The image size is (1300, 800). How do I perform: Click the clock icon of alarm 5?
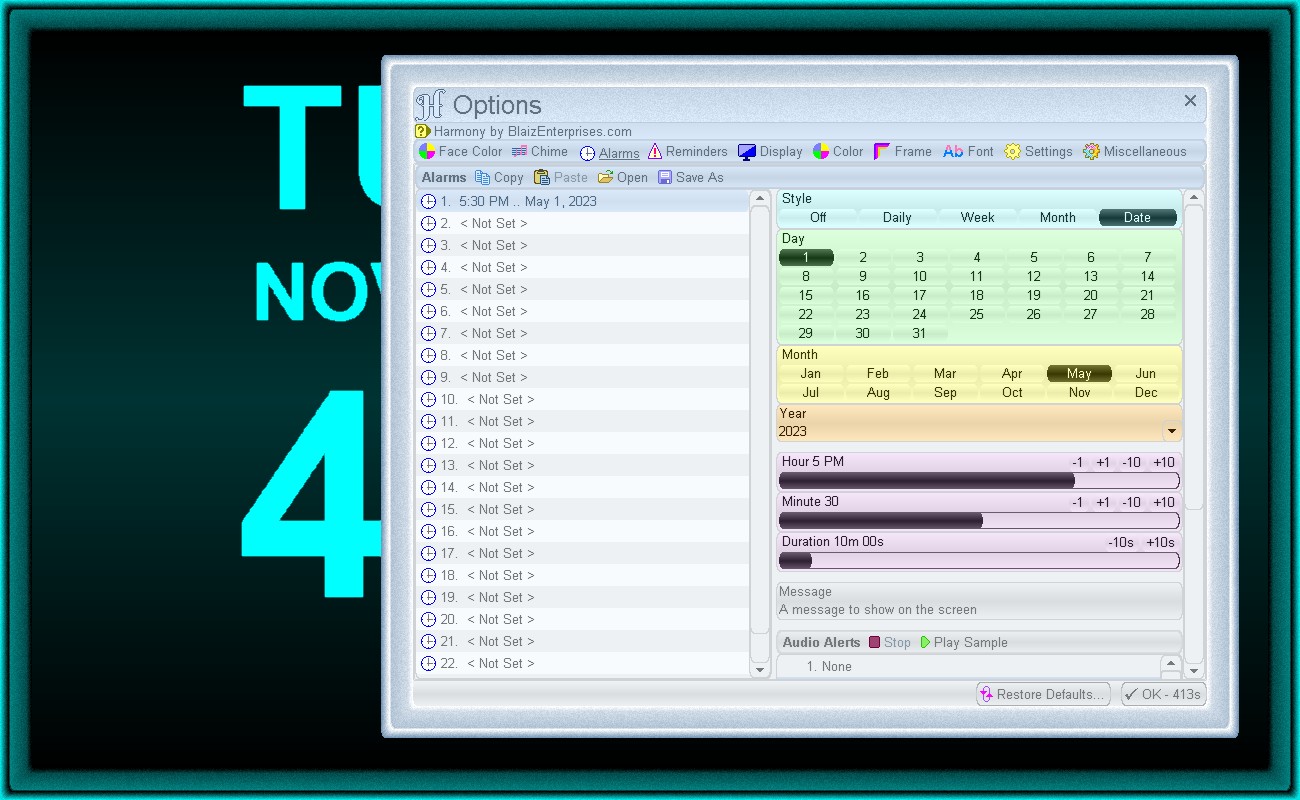click(x=428, y=289)
